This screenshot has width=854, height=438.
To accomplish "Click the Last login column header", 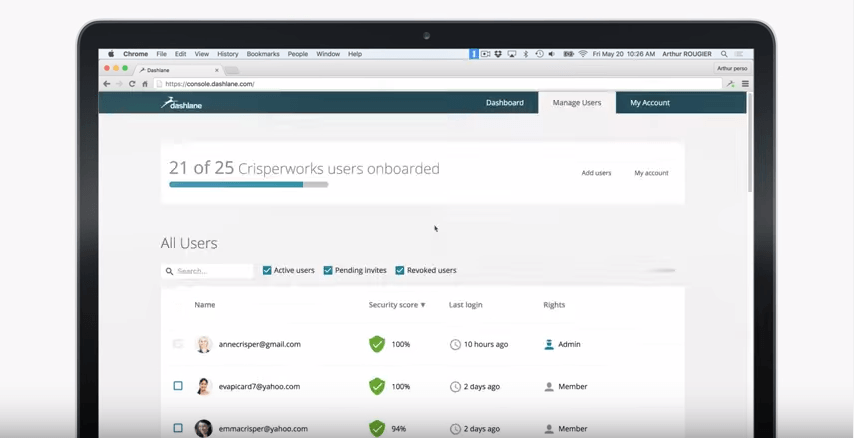I will [x=466, y=305].
